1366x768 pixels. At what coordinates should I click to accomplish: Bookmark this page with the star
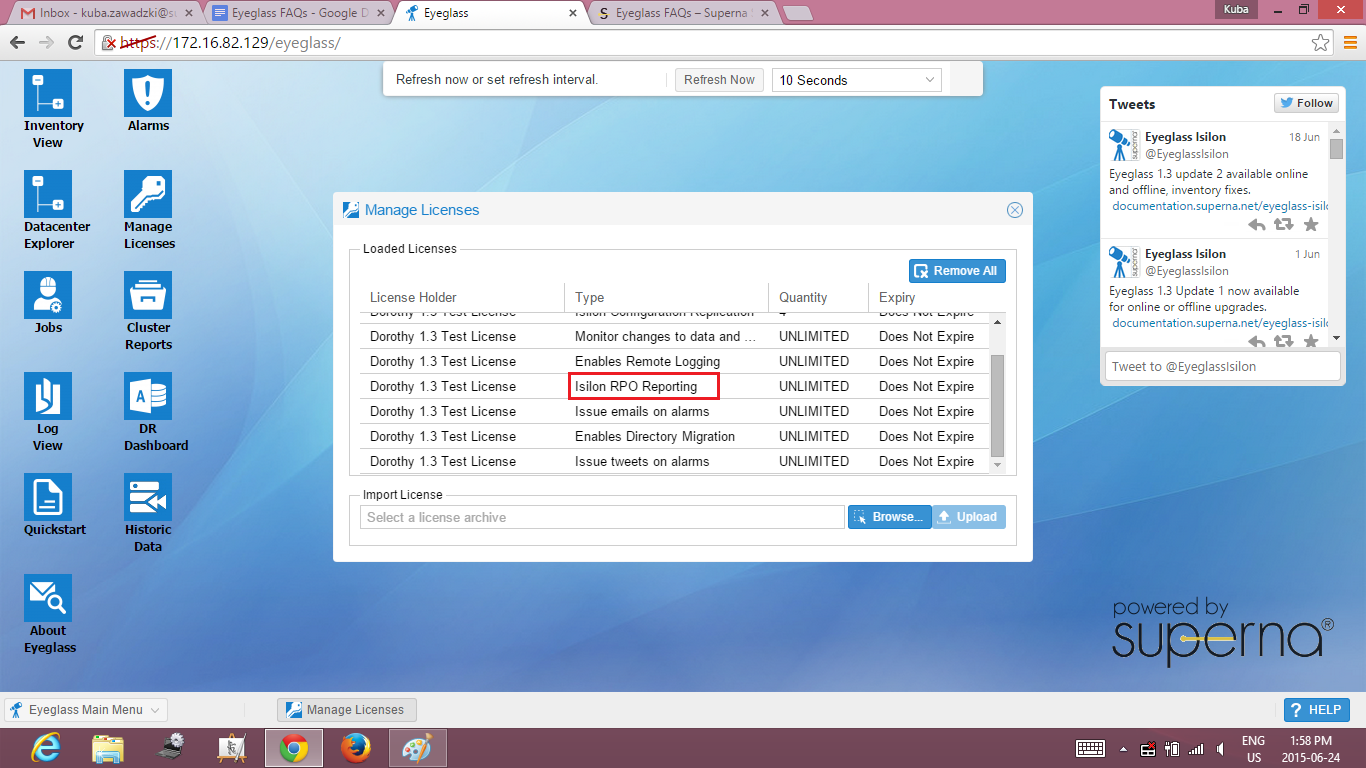[1320, 43]
